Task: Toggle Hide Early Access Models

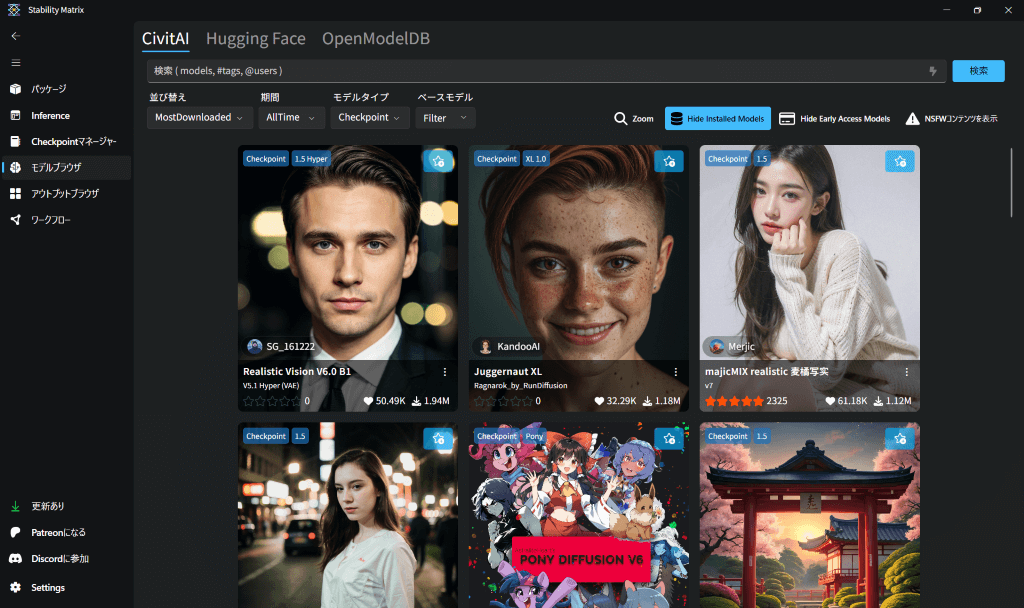Action: coord(835,118)
